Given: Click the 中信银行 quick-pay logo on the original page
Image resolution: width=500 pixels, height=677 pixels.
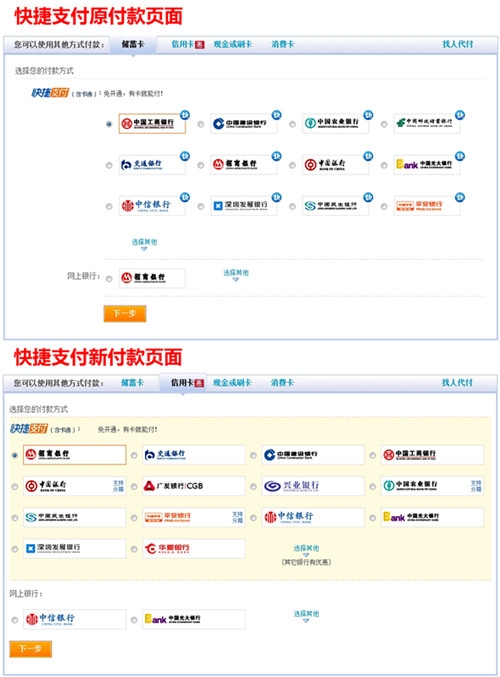Looking at the screenshot, I should (152, 206).
